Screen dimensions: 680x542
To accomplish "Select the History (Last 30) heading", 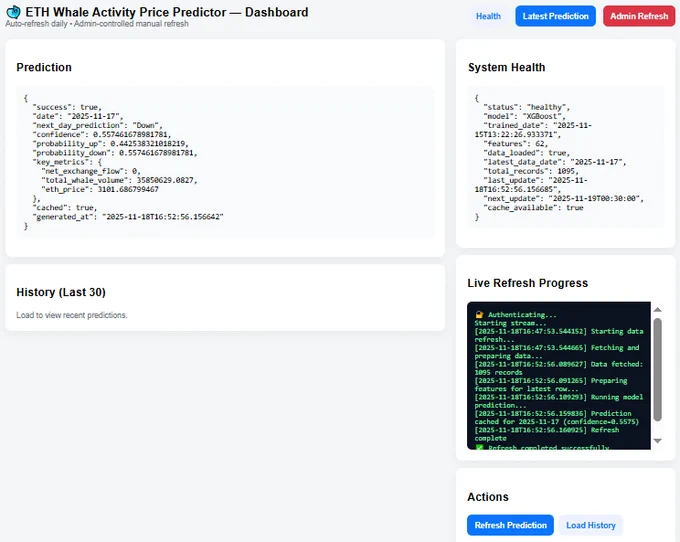I will click(61, 292).
